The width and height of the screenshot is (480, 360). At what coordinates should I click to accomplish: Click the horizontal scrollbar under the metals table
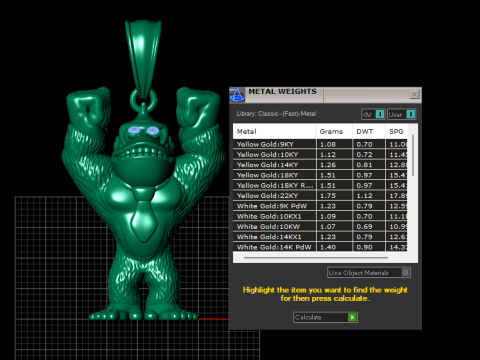(x=316, y=258)
